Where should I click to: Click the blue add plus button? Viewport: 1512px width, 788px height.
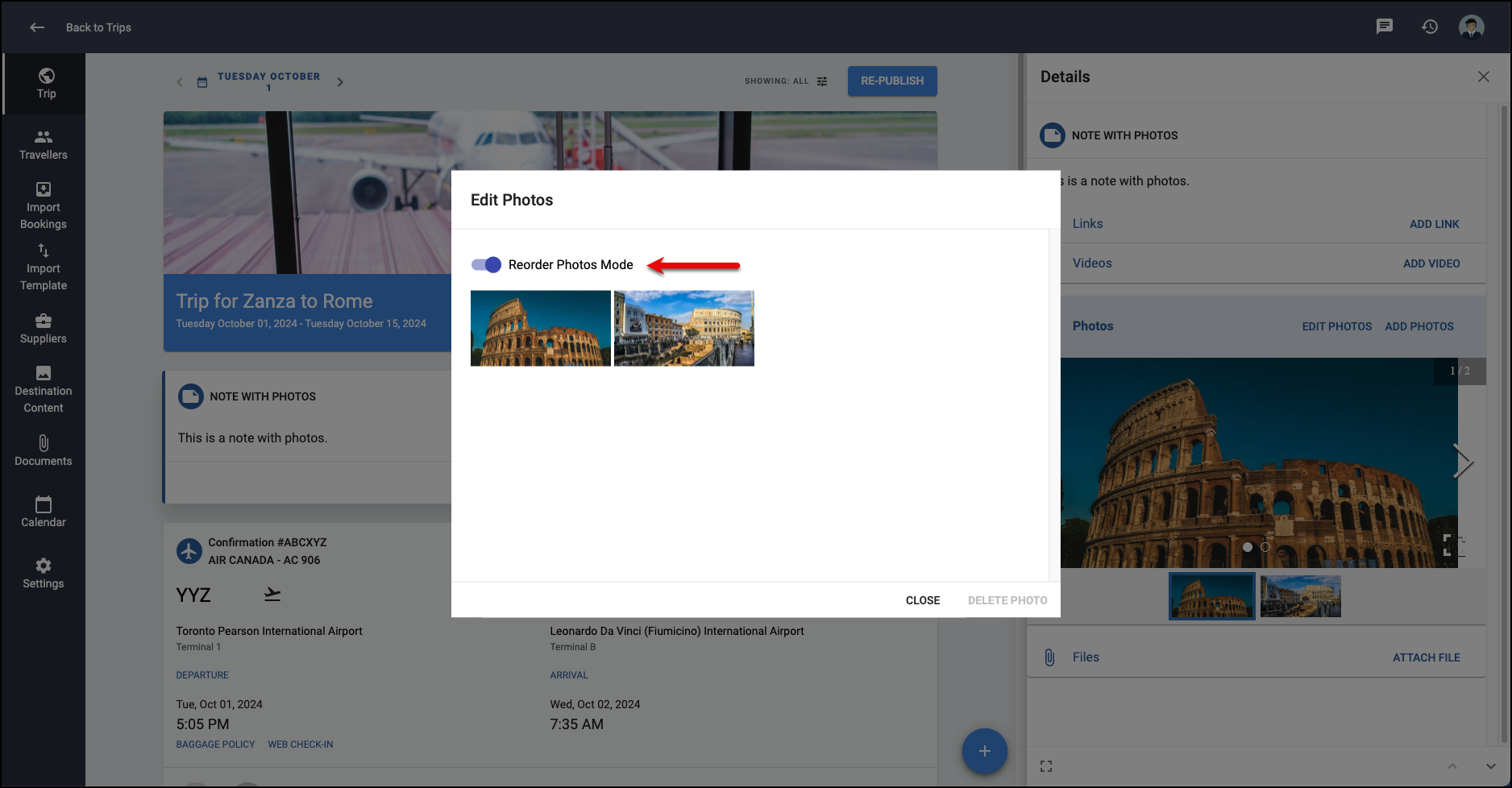coord(985,751)
